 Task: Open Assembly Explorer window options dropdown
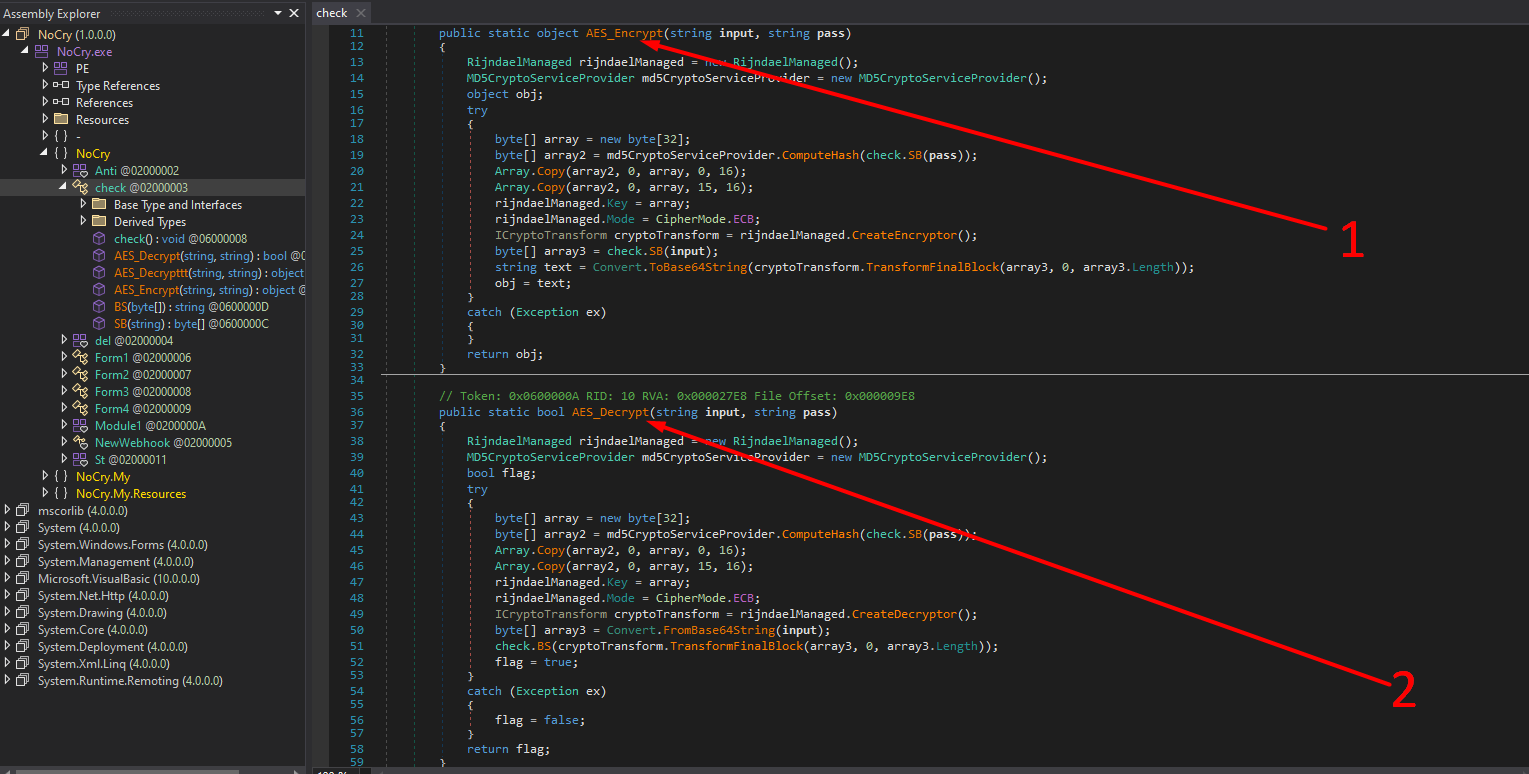(x=277, y=13)
